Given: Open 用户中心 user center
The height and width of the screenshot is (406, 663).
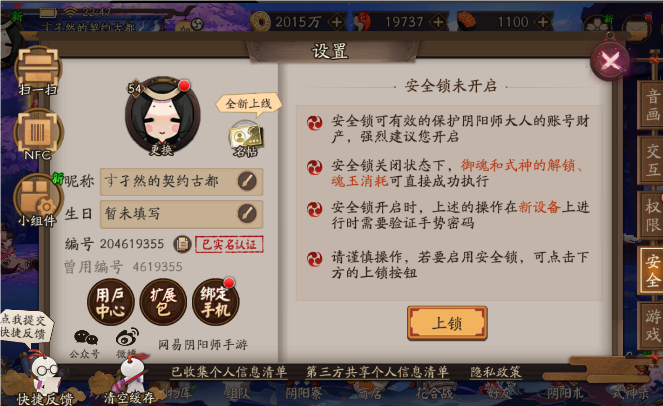Looking at the screenshot, I should tap(111, 302).
